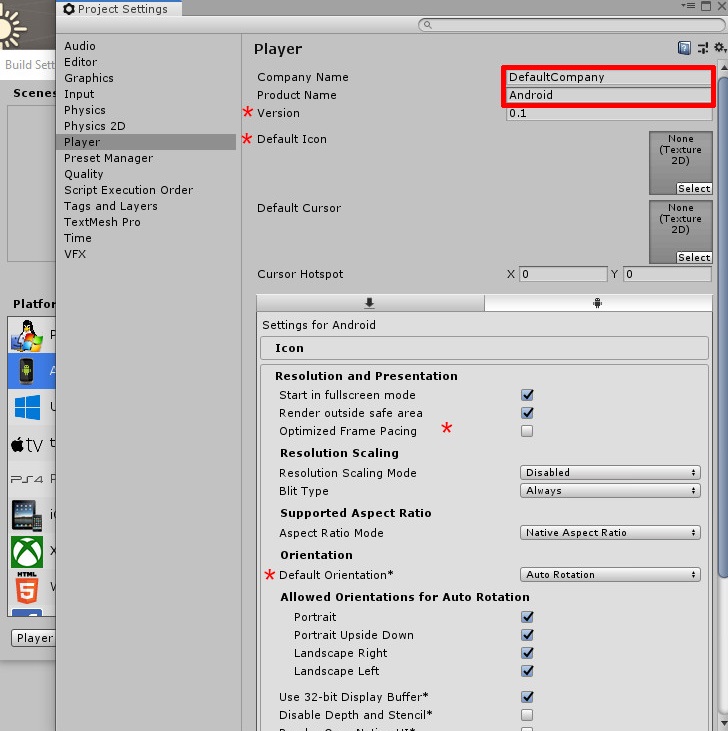Select the Apple tvOS platform icon

coord(26,445)
